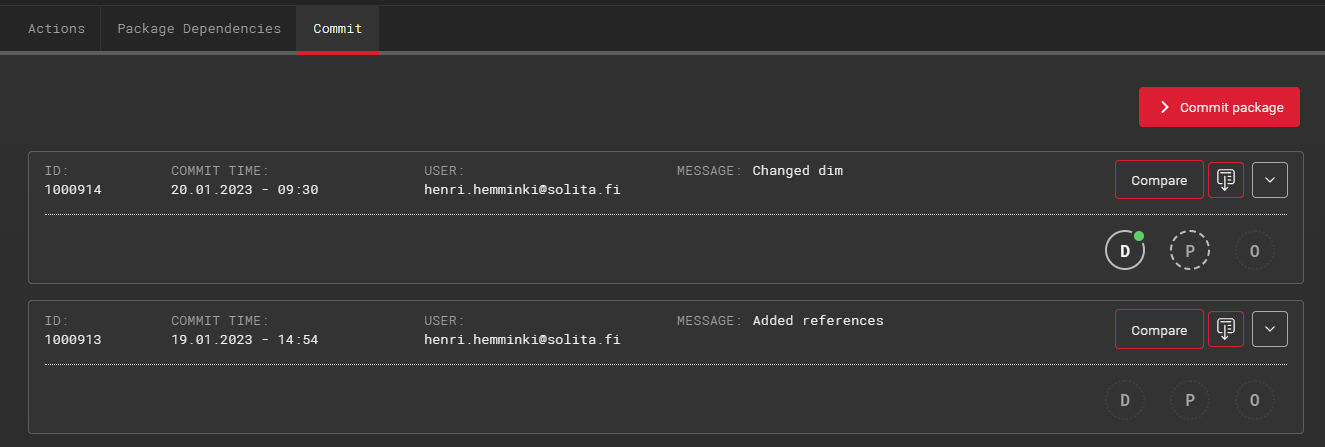The width and height of the screenshot is (1325, 447).
Task: Compare the "Added references" commit
Action: pos(1159,330)
